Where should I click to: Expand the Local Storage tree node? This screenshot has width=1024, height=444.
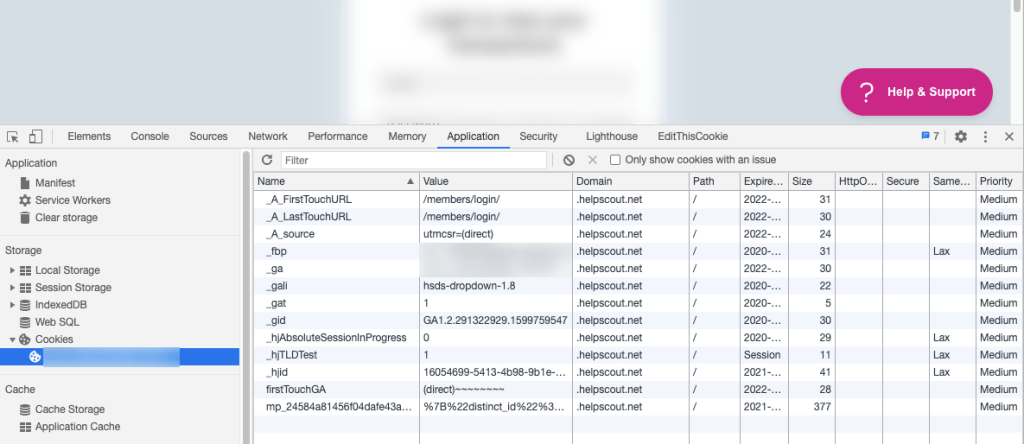pos(12,270)
